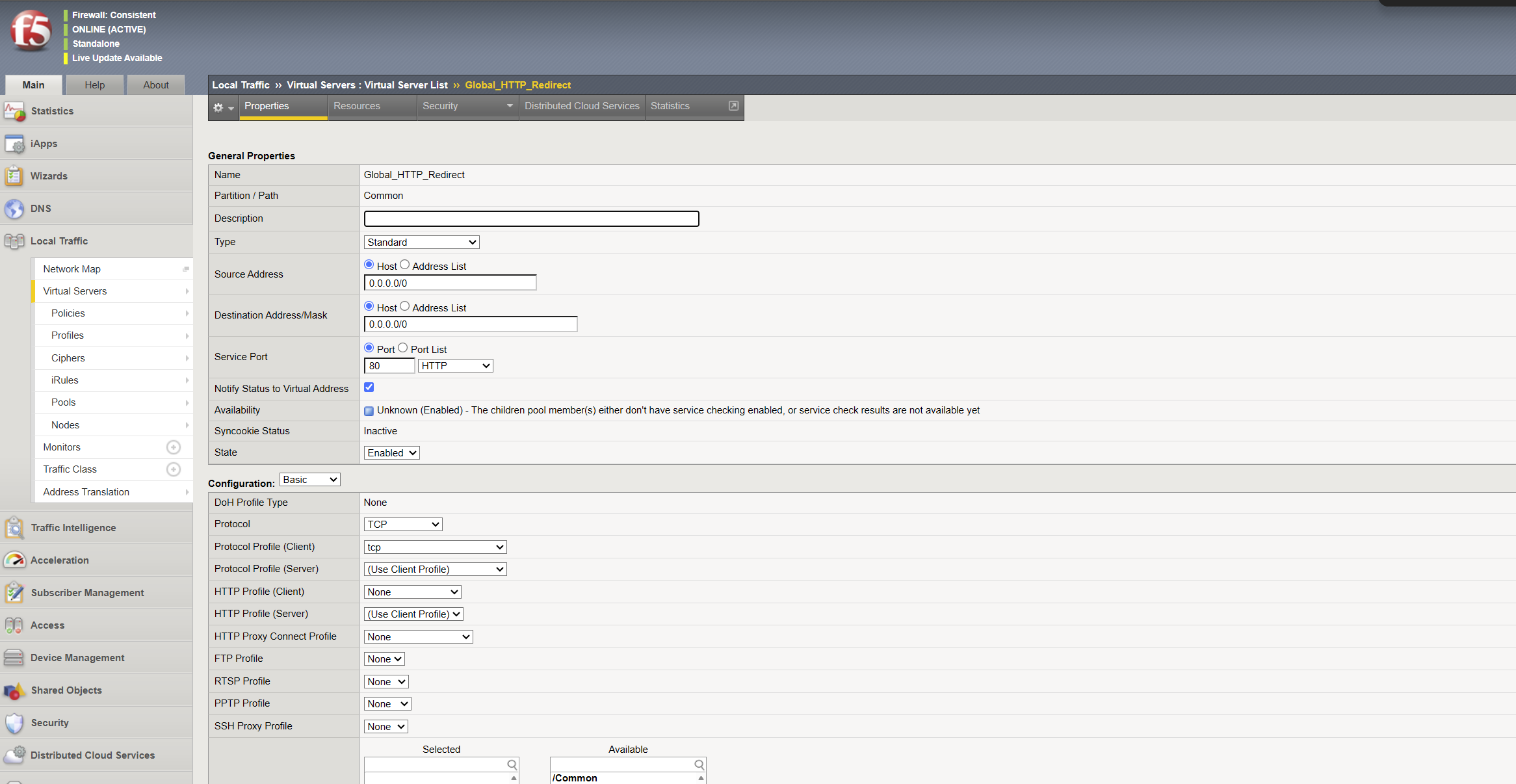Open the iApps sidebar icon
Image resolution: width=1516 pixels, height=784 pixels.
coord(14,144)
